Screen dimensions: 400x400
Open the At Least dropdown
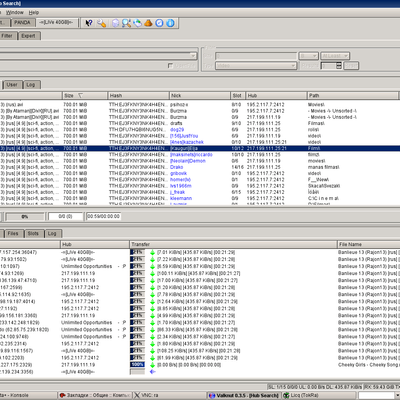coord(335,56)
